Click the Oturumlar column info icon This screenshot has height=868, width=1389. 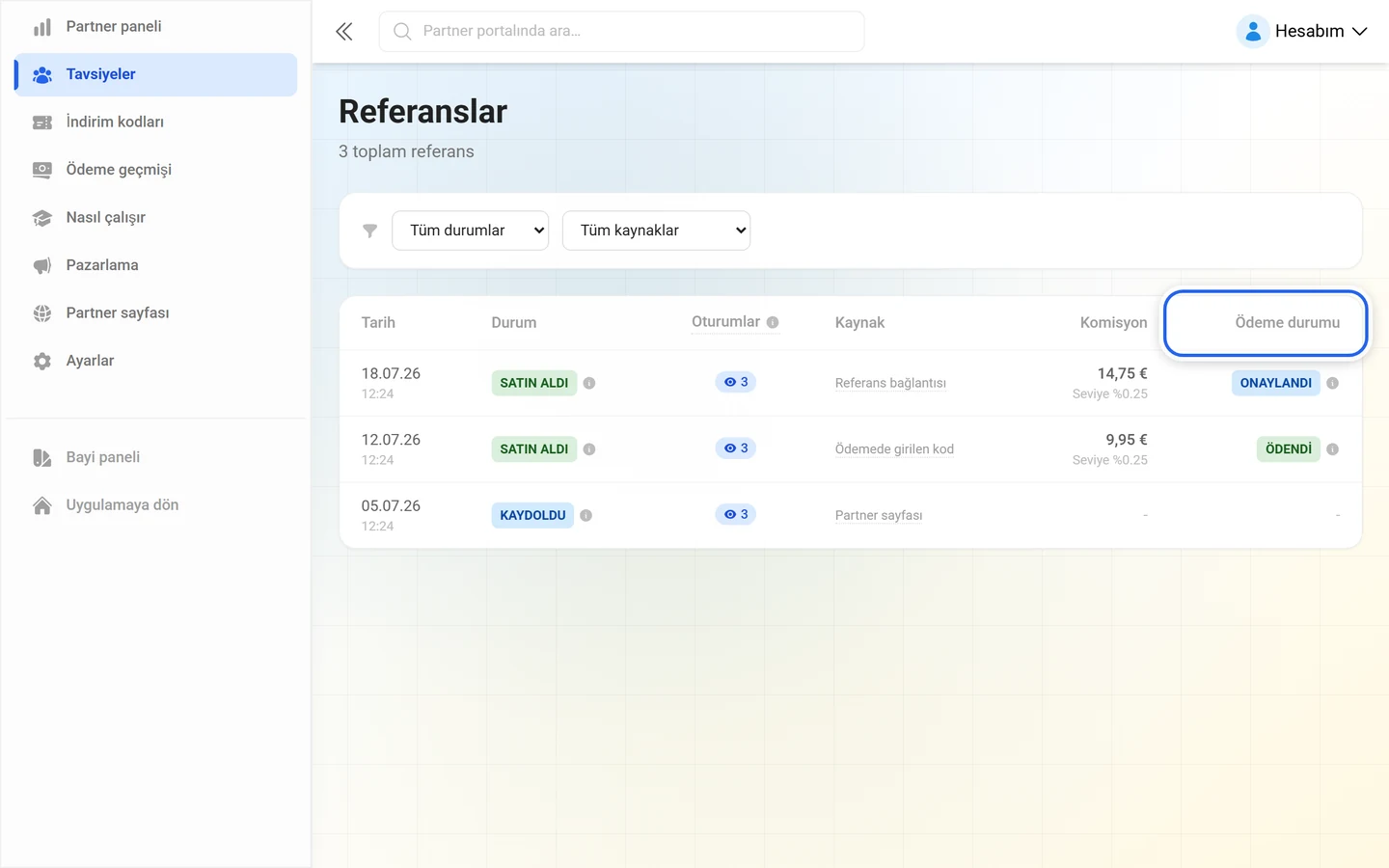(773, 322)
